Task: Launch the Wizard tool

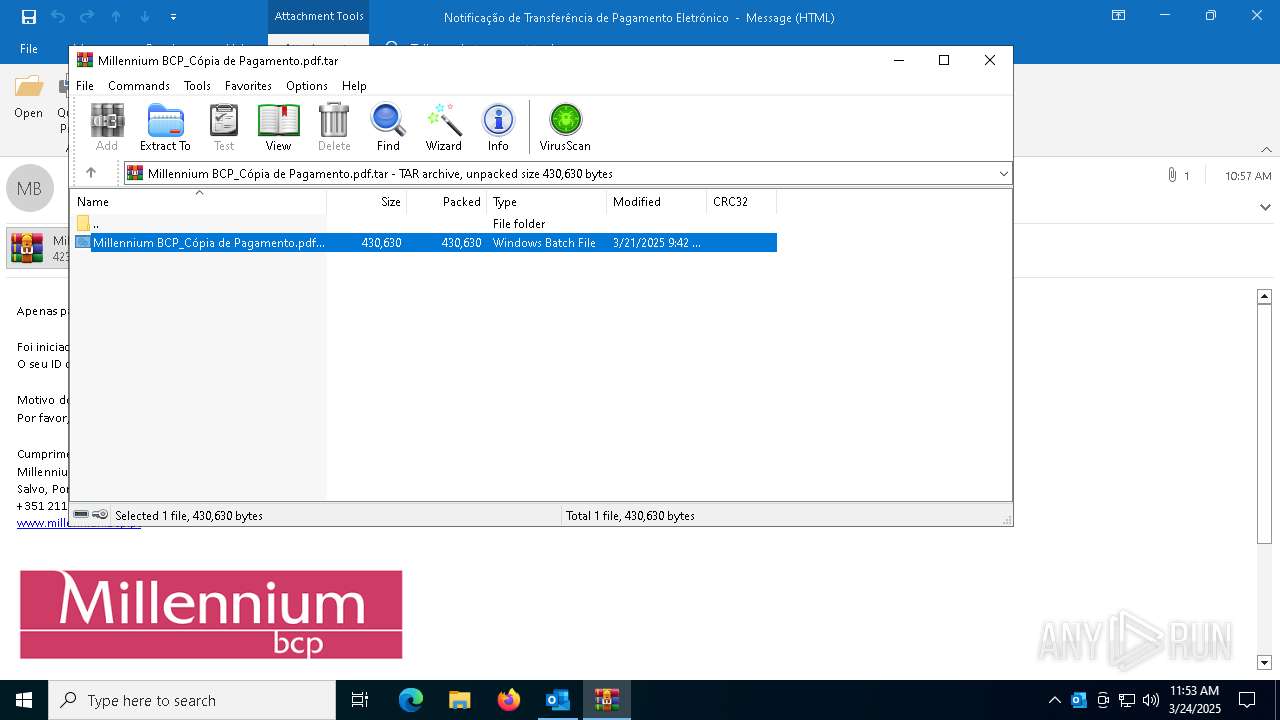Action: tap(444, 127)
